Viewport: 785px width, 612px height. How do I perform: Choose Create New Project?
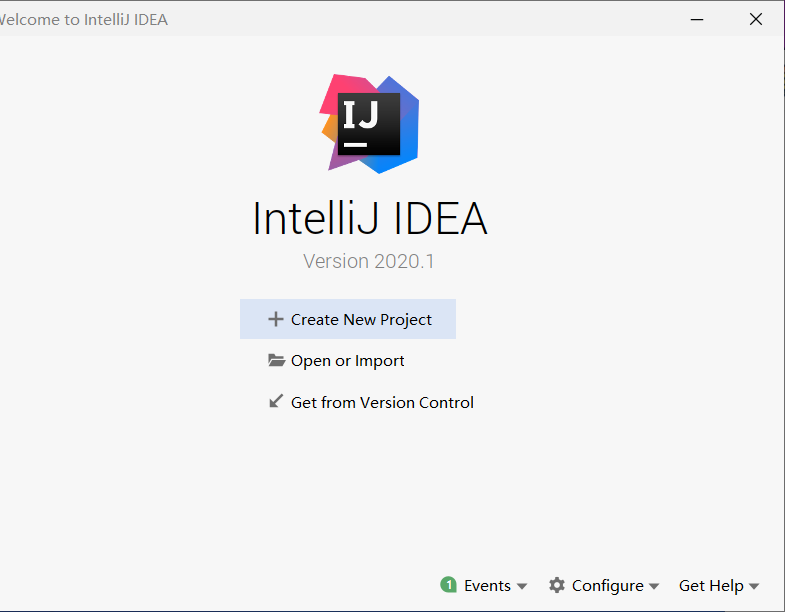coord(348,320)
